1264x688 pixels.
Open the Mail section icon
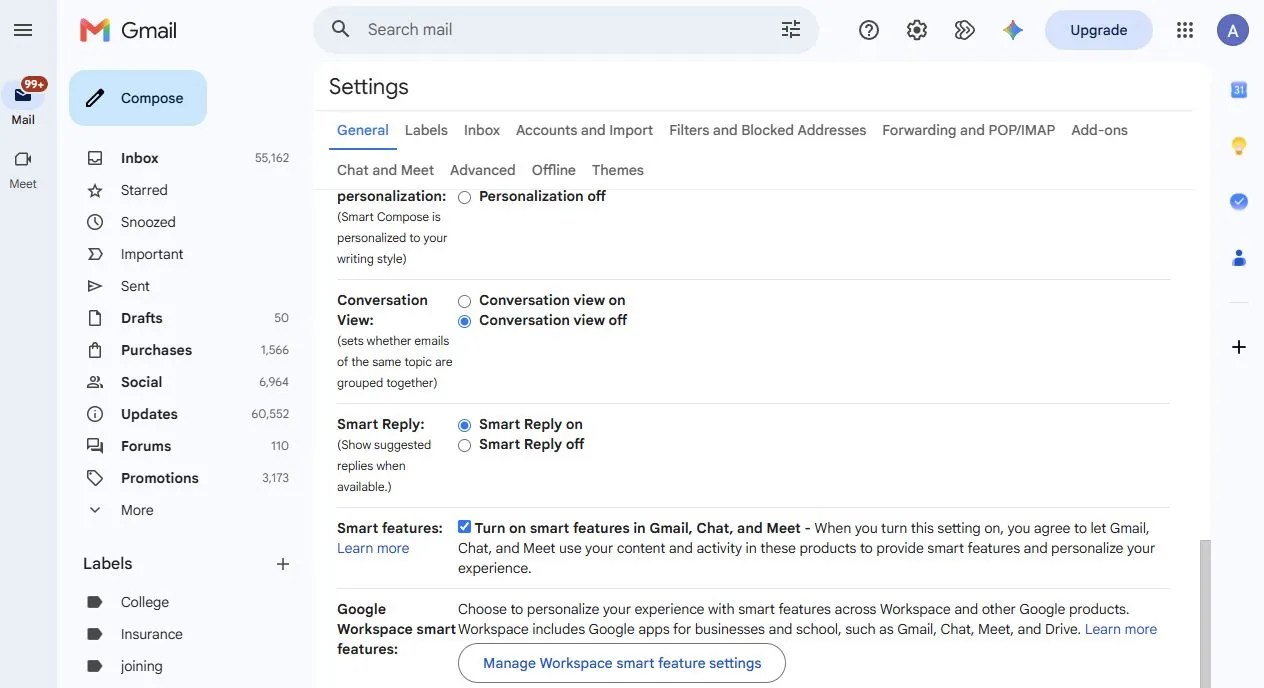coord(23,96)
